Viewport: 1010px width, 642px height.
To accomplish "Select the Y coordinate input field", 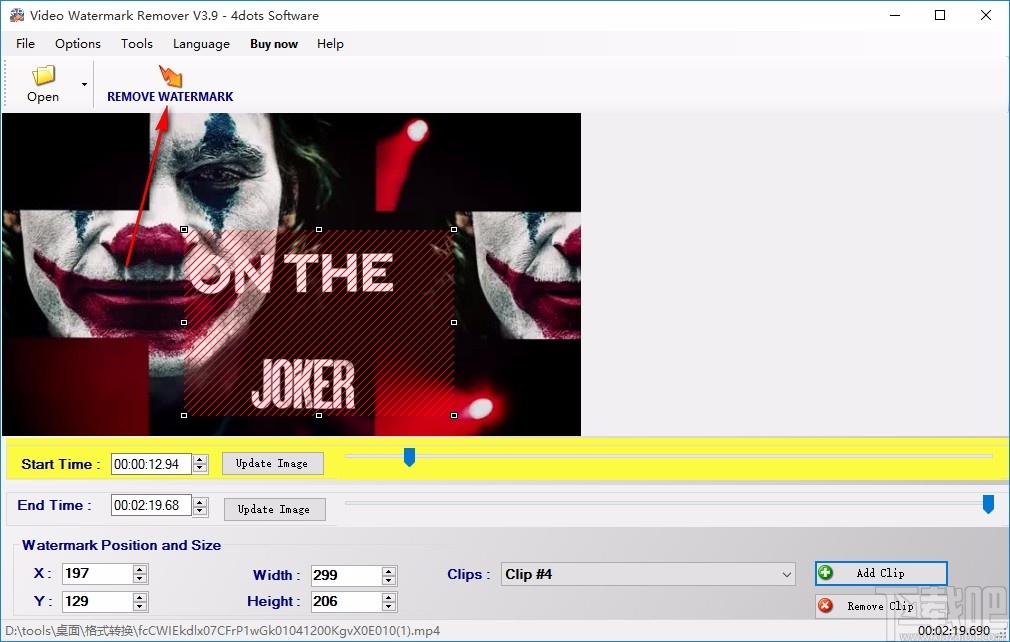I will click(96, 601).
